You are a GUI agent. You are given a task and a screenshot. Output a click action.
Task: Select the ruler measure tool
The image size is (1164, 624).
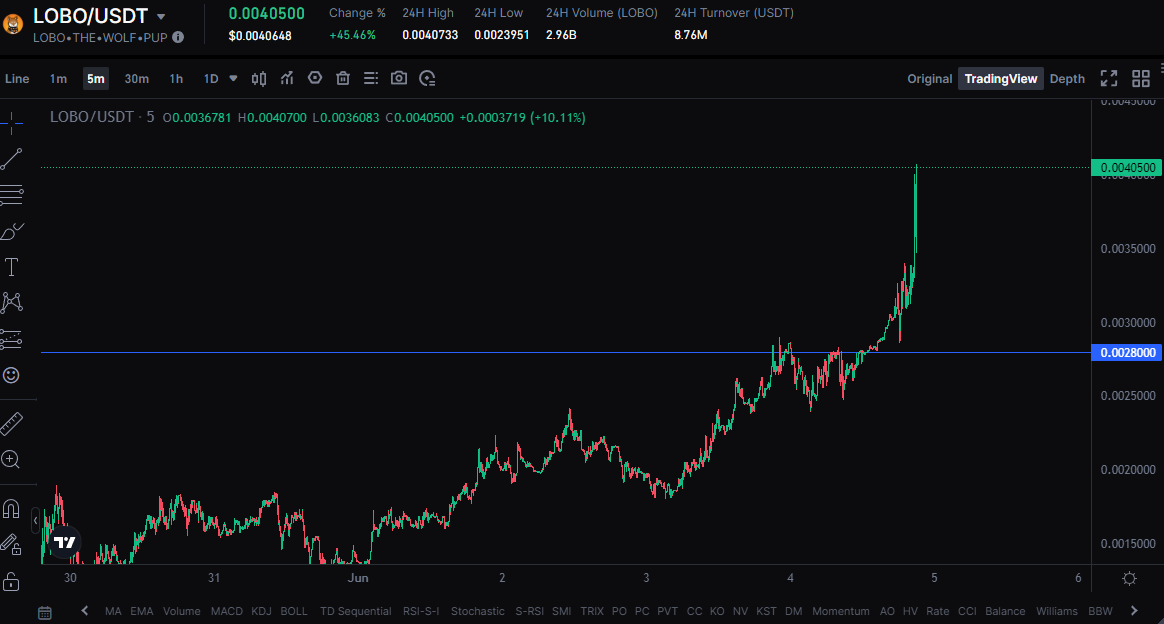[11, 424]
